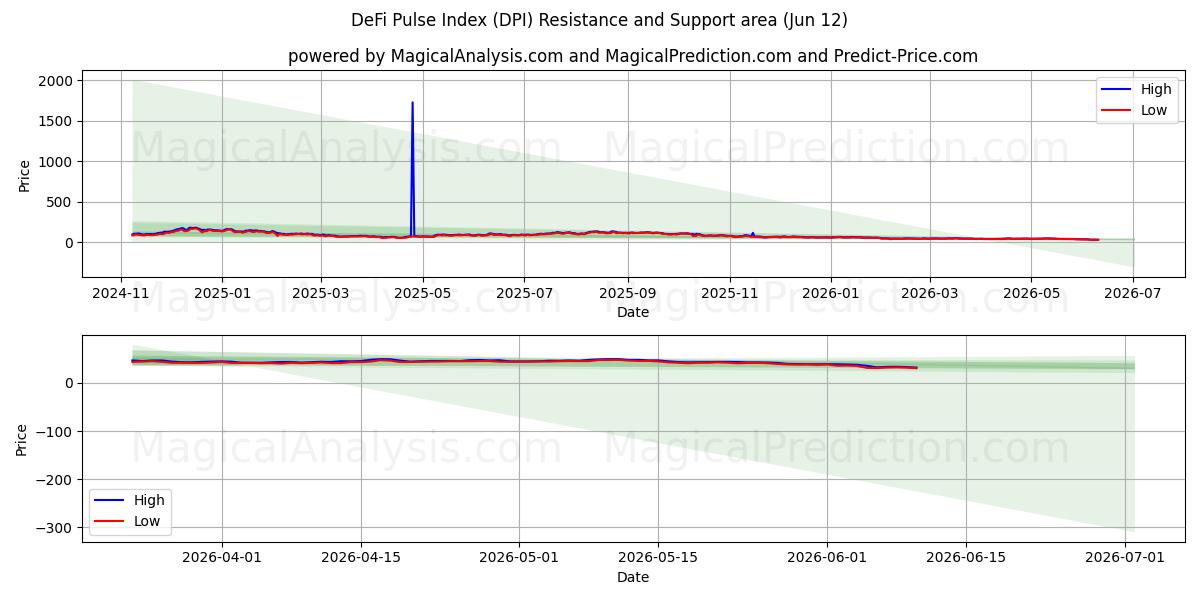1200x600 pixels.
Task: Click the 'Price' axis label of the upper chart
Action: (x=24, y=176)
